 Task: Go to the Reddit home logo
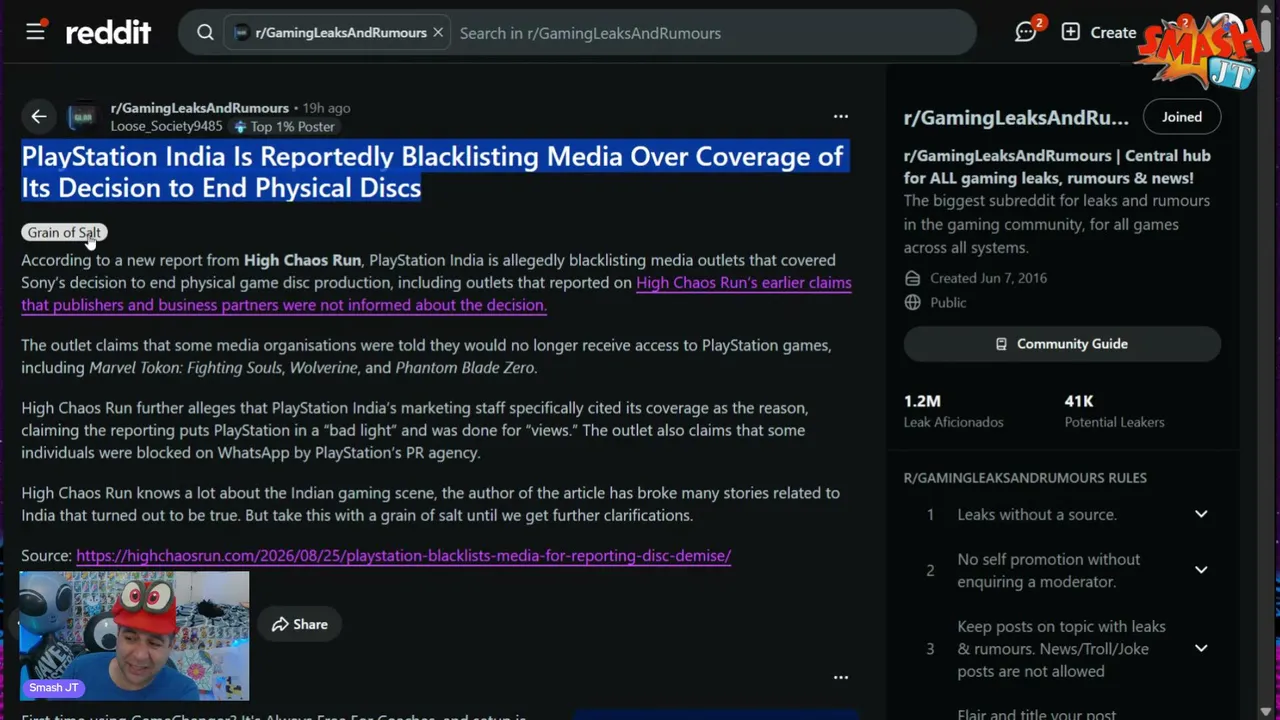(x=108, y=33)
